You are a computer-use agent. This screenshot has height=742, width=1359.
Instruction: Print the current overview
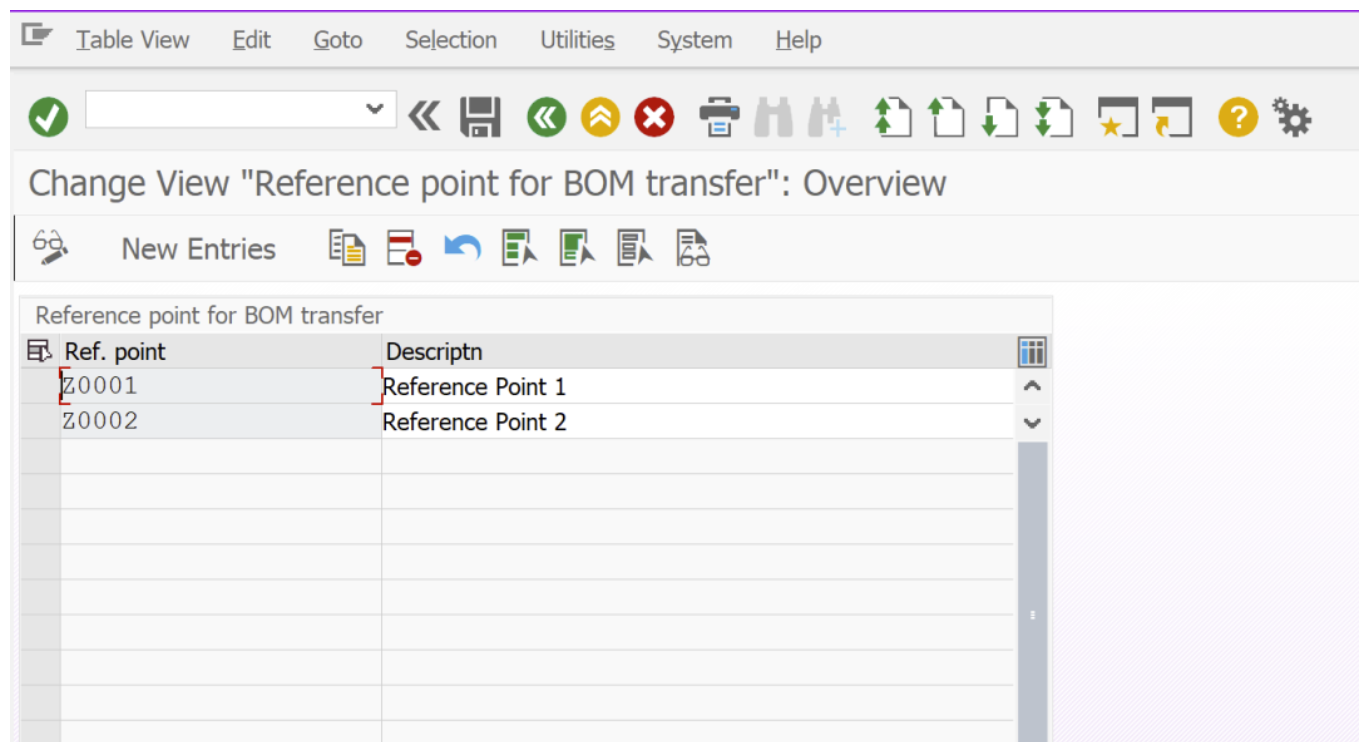[x=720, y=116]
